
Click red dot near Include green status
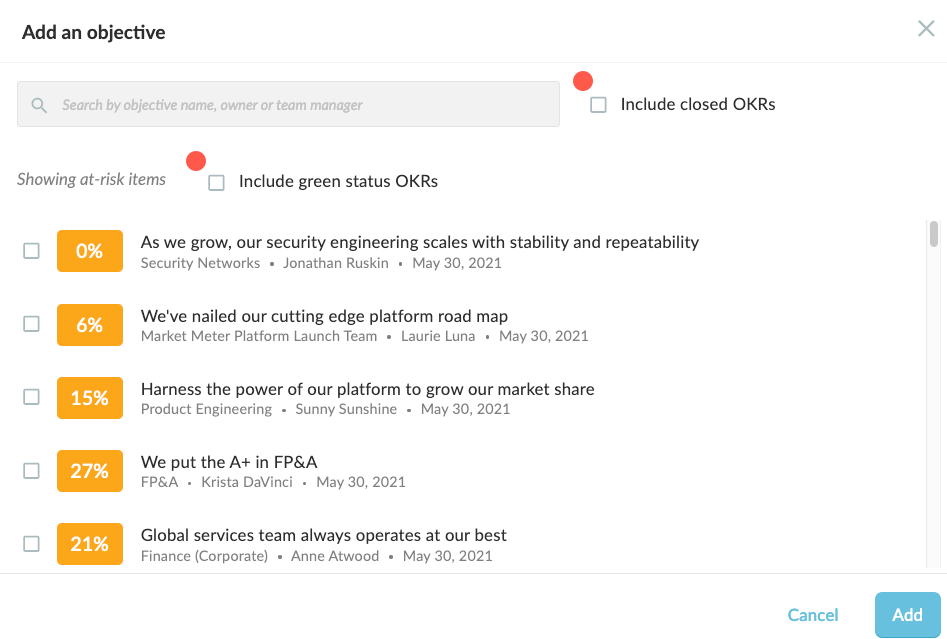point(196,161)
